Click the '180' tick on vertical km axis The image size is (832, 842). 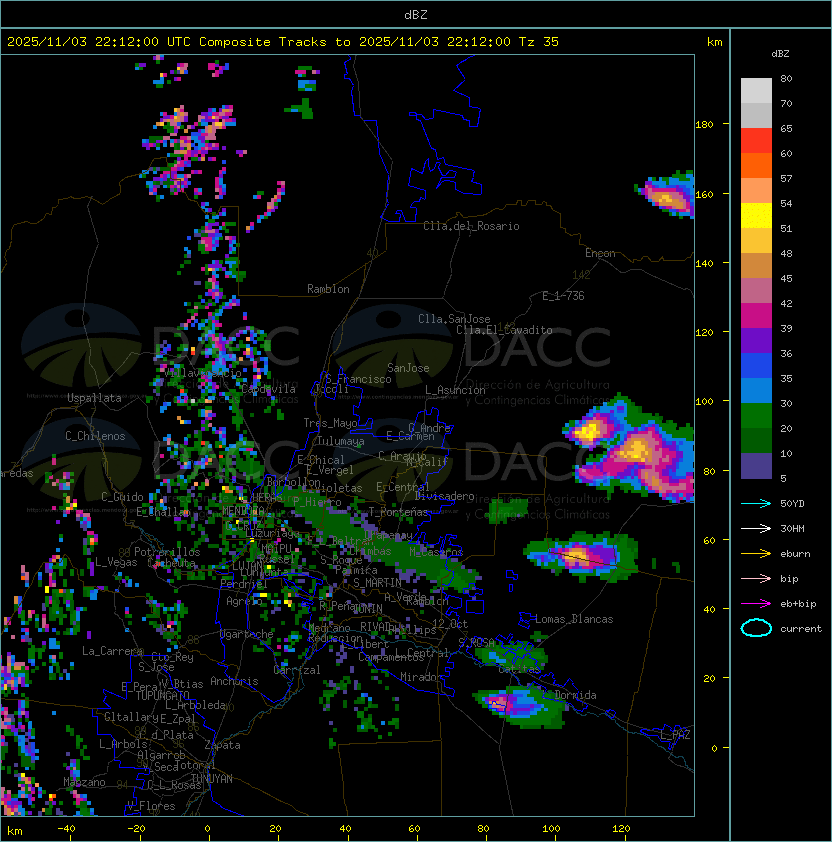tap(704, 125)
